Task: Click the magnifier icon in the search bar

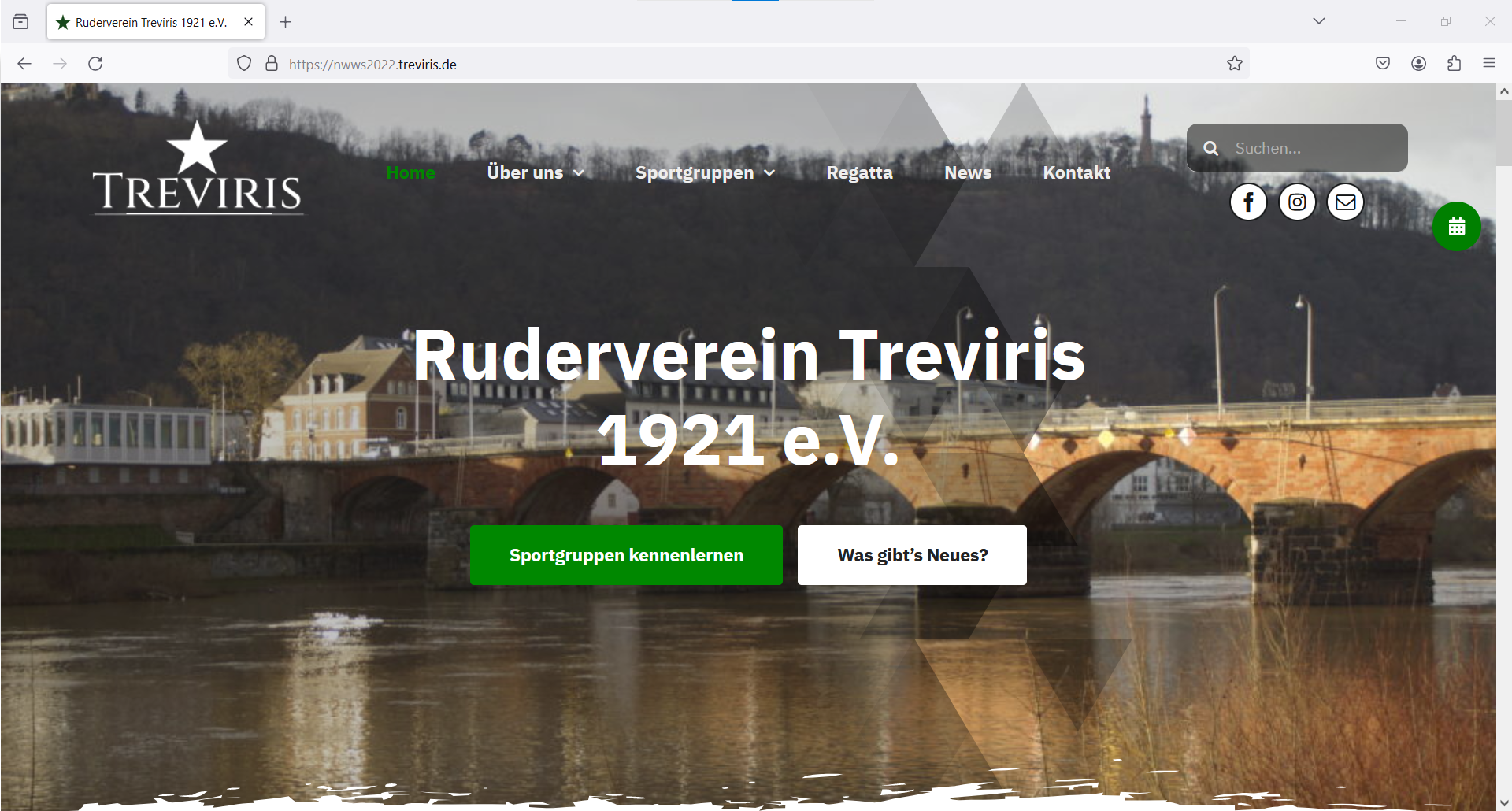Action: tap(1210, 147)
